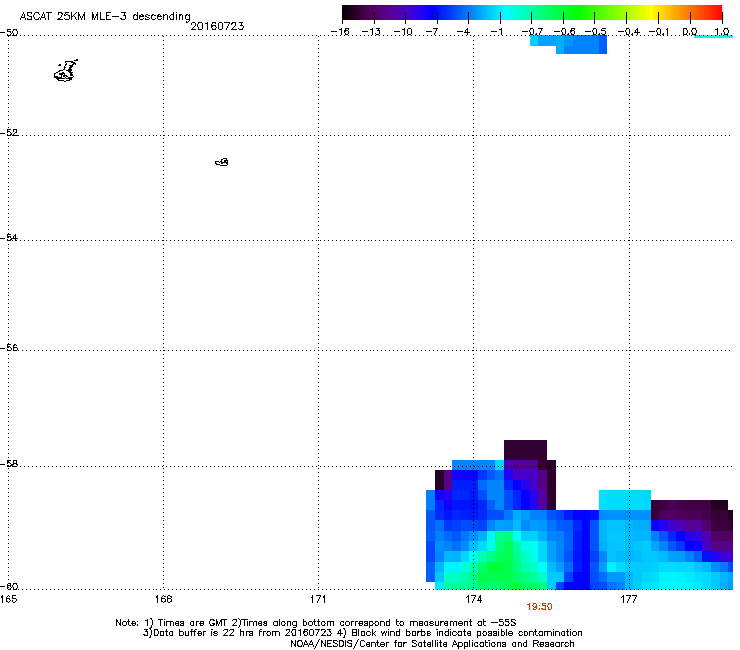Click the -13 color bar label
This screenshot has width=740, height=650.
(370, 32)
